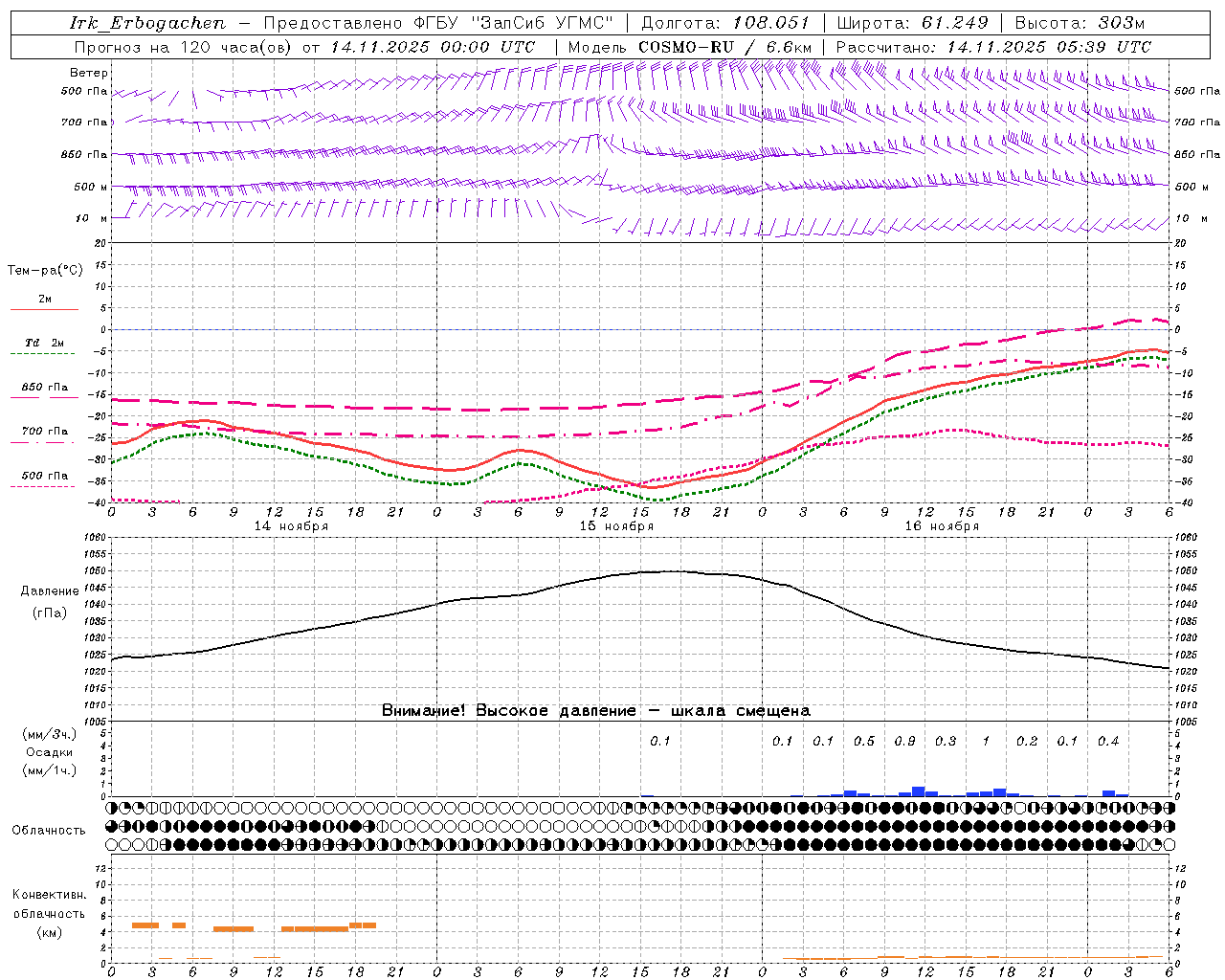Click the latitude value Широта: 61.249
Image resolution: width=1225 pixels, height=980 pixels.
point(912,23)
